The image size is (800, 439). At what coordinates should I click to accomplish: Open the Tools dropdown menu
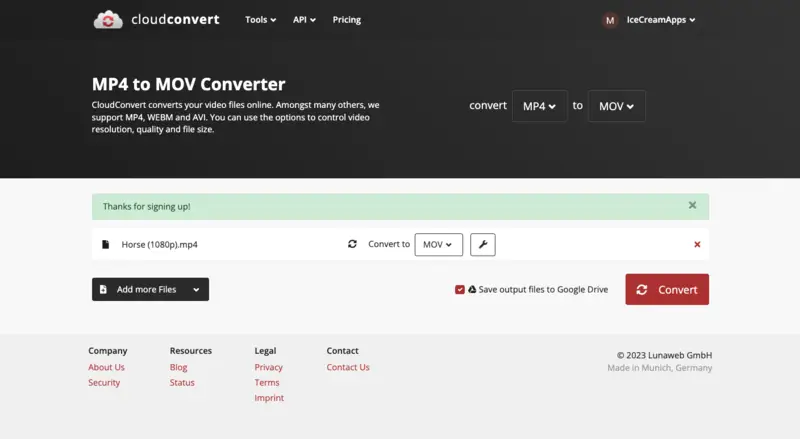pos(260,20)
